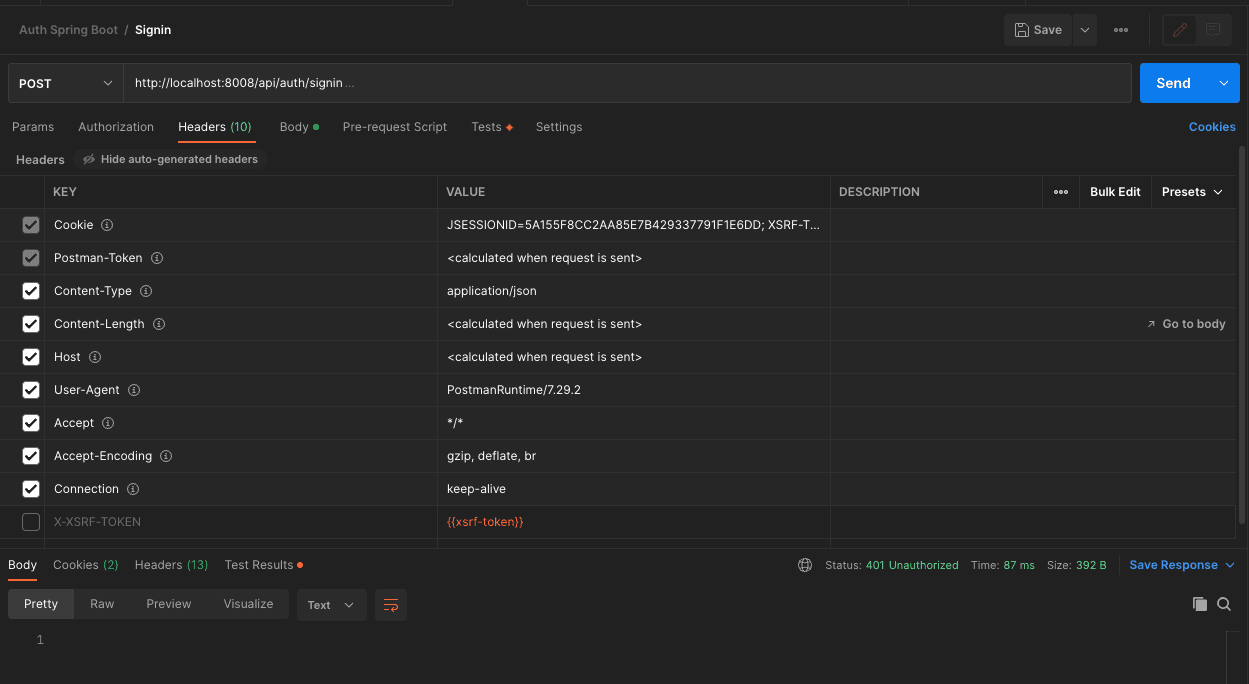
Task: Open the request more actions ••• menu
Action: pos(1121,30)
